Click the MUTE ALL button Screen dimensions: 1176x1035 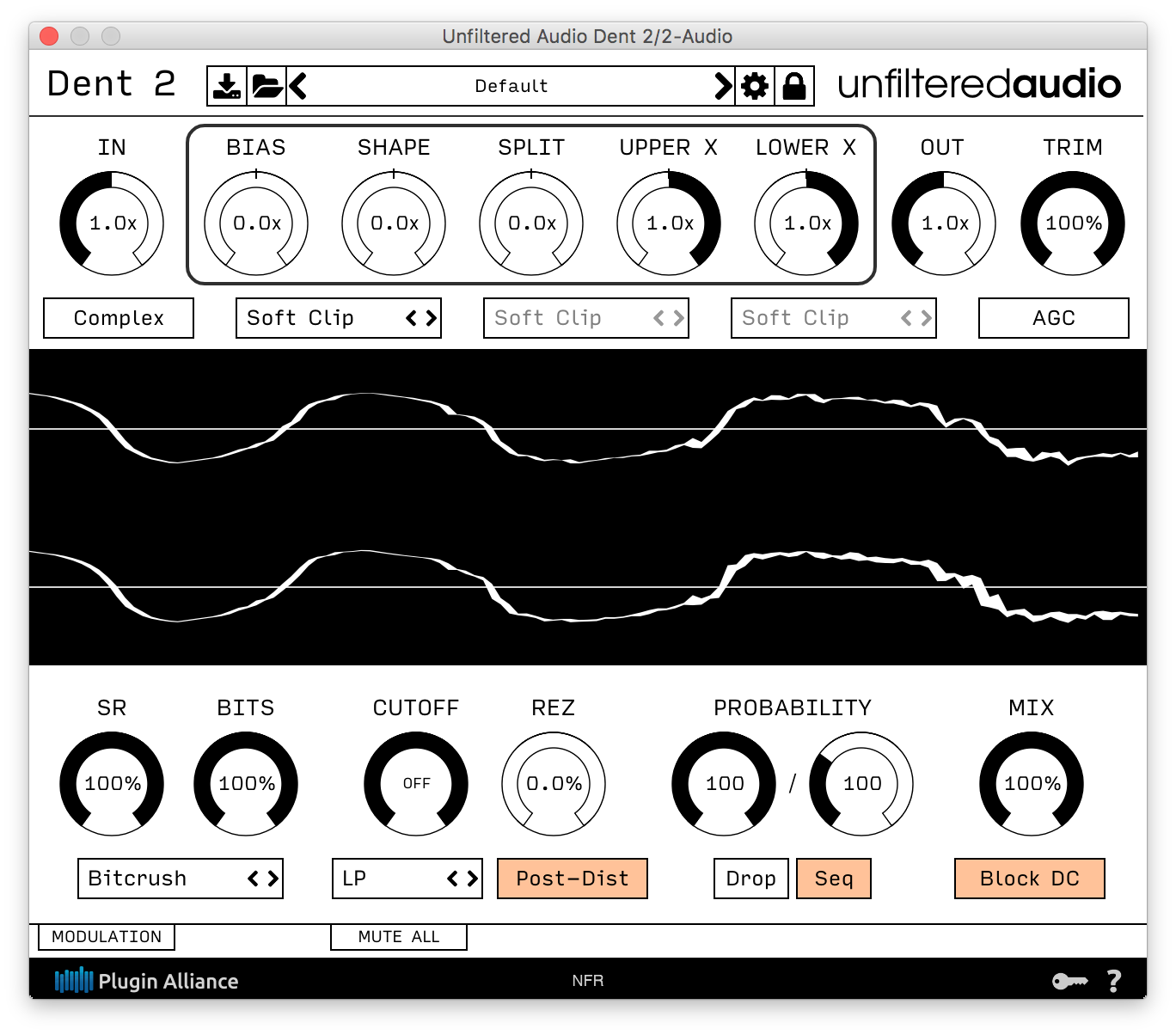coord(399,937)
